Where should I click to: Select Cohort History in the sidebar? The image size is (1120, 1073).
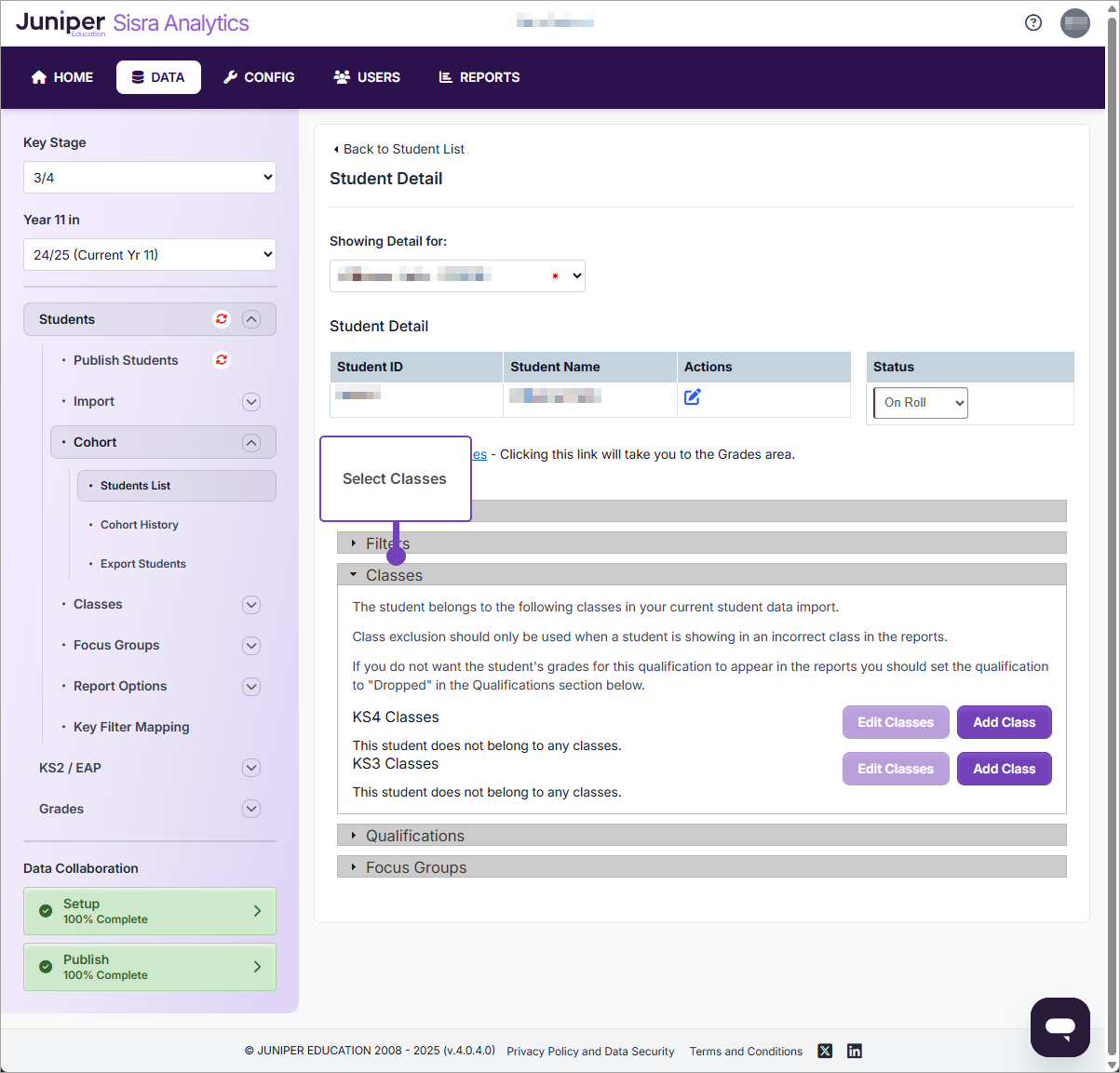click(140, 524)
